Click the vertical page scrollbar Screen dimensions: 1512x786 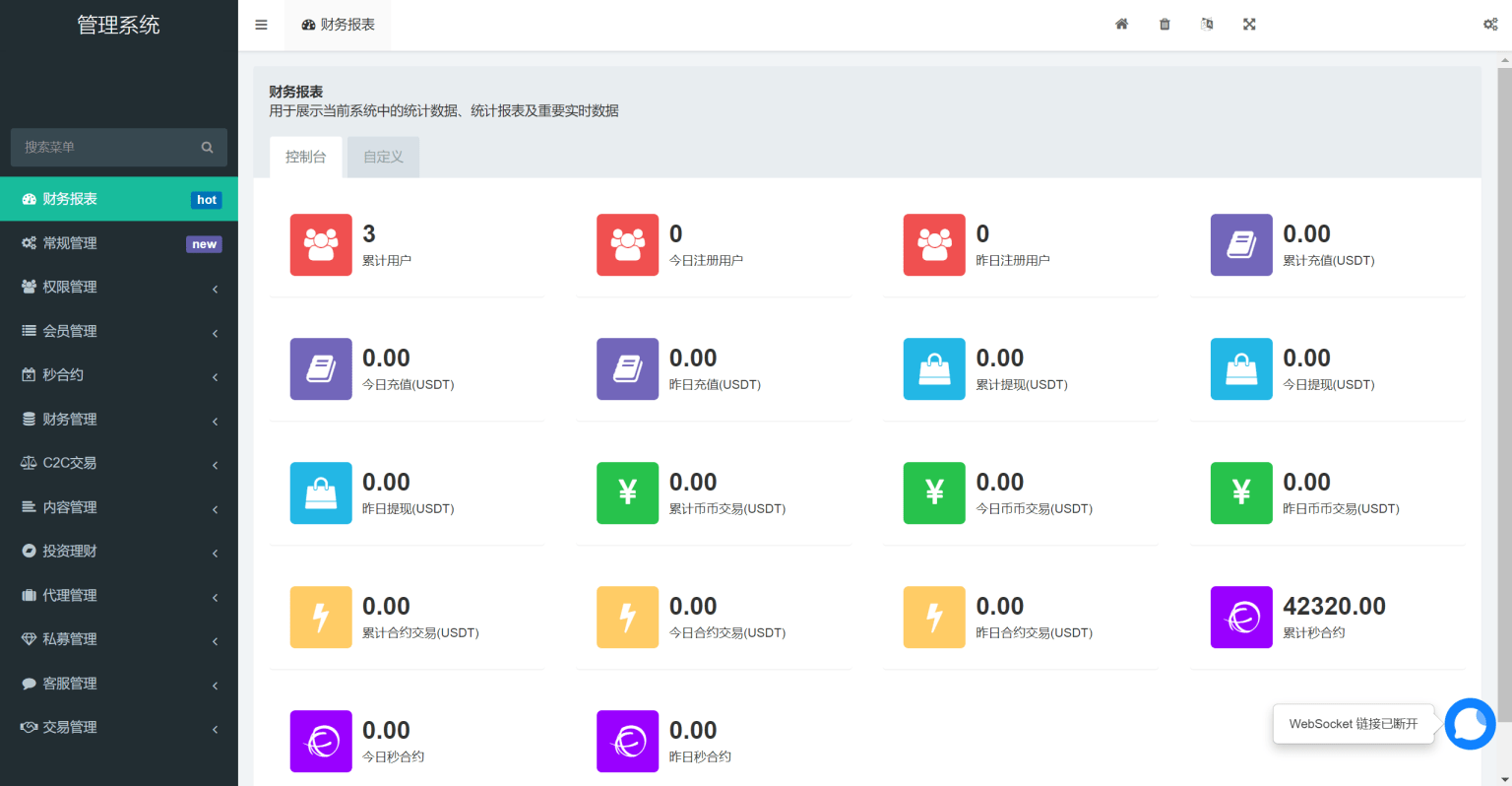pyautogui.click(x=1504, y=374)
